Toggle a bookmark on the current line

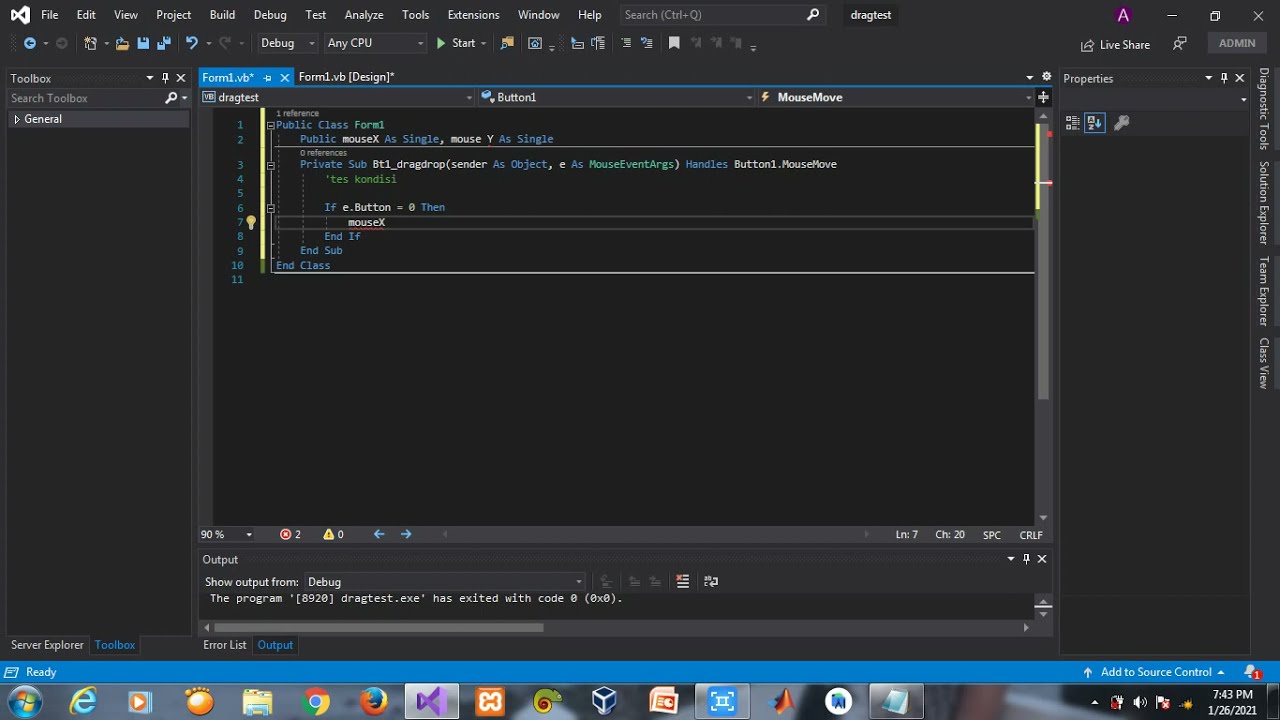click(x=674, y=43)
